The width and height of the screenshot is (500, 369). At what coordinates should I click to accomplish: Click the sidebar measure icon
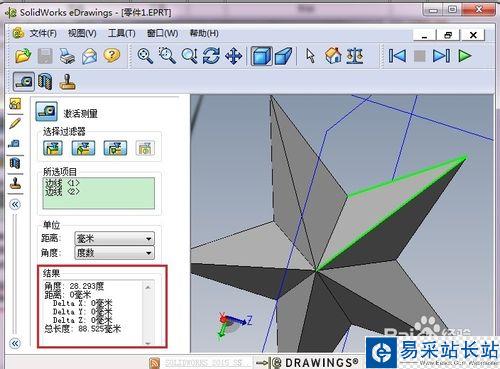(x=15, y=143)
